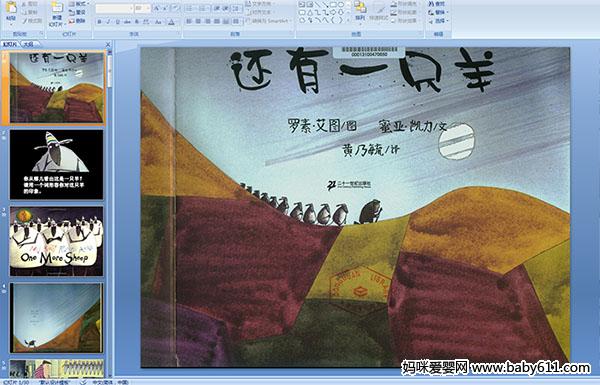Switch to the Slides tab in the left pane
This screenshot has height=385, width=600.
[10, 44]
